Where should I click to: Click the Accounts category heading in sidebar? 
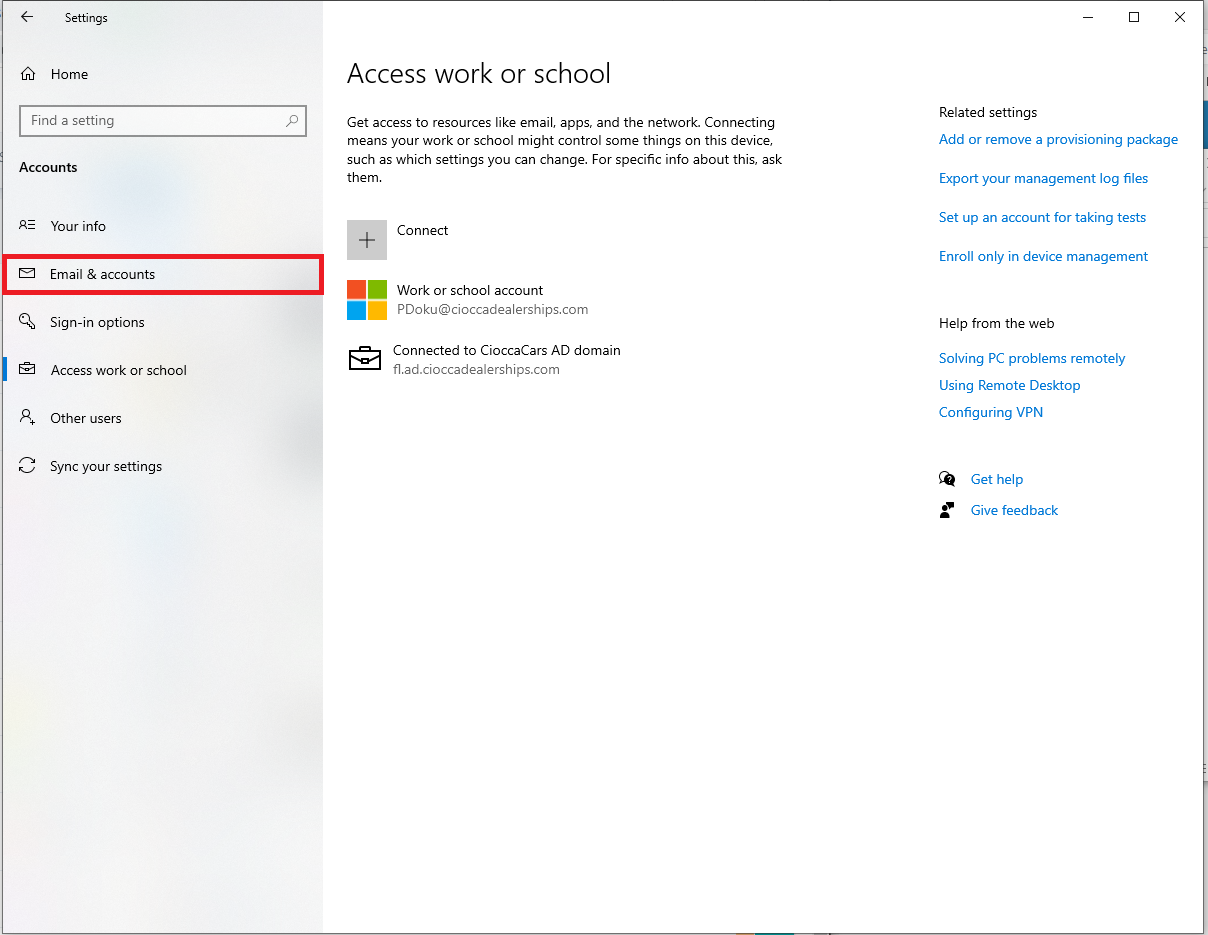[48, 167]
